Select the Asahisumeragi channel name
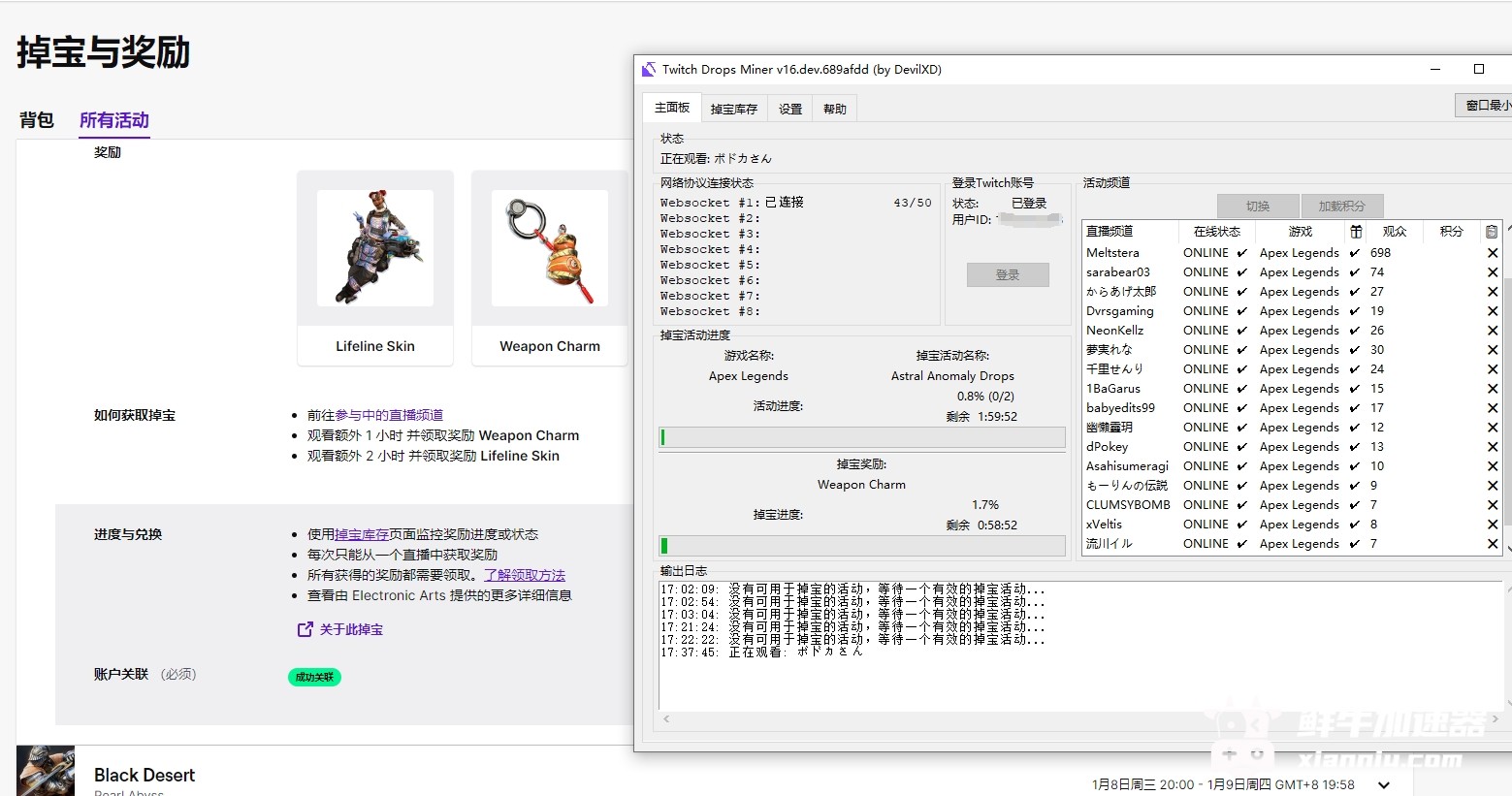Viewport: 1512px width, 796px height. tap(1127, 466)
